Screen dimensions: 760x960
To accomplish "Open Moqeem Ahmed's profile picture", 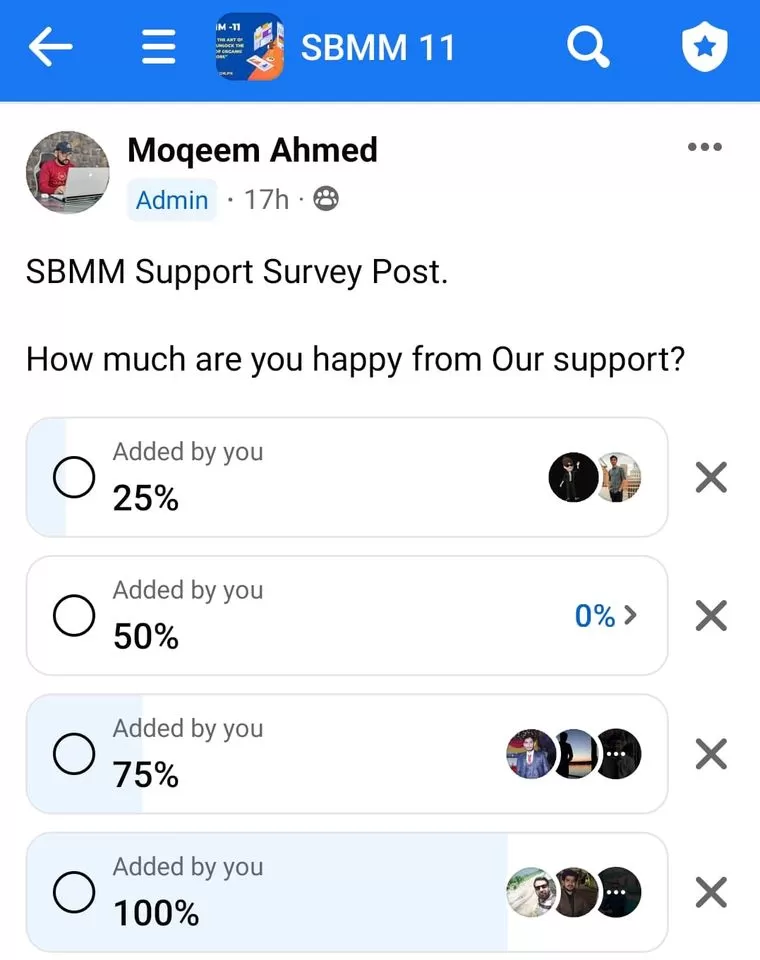I will click(67, 171).
